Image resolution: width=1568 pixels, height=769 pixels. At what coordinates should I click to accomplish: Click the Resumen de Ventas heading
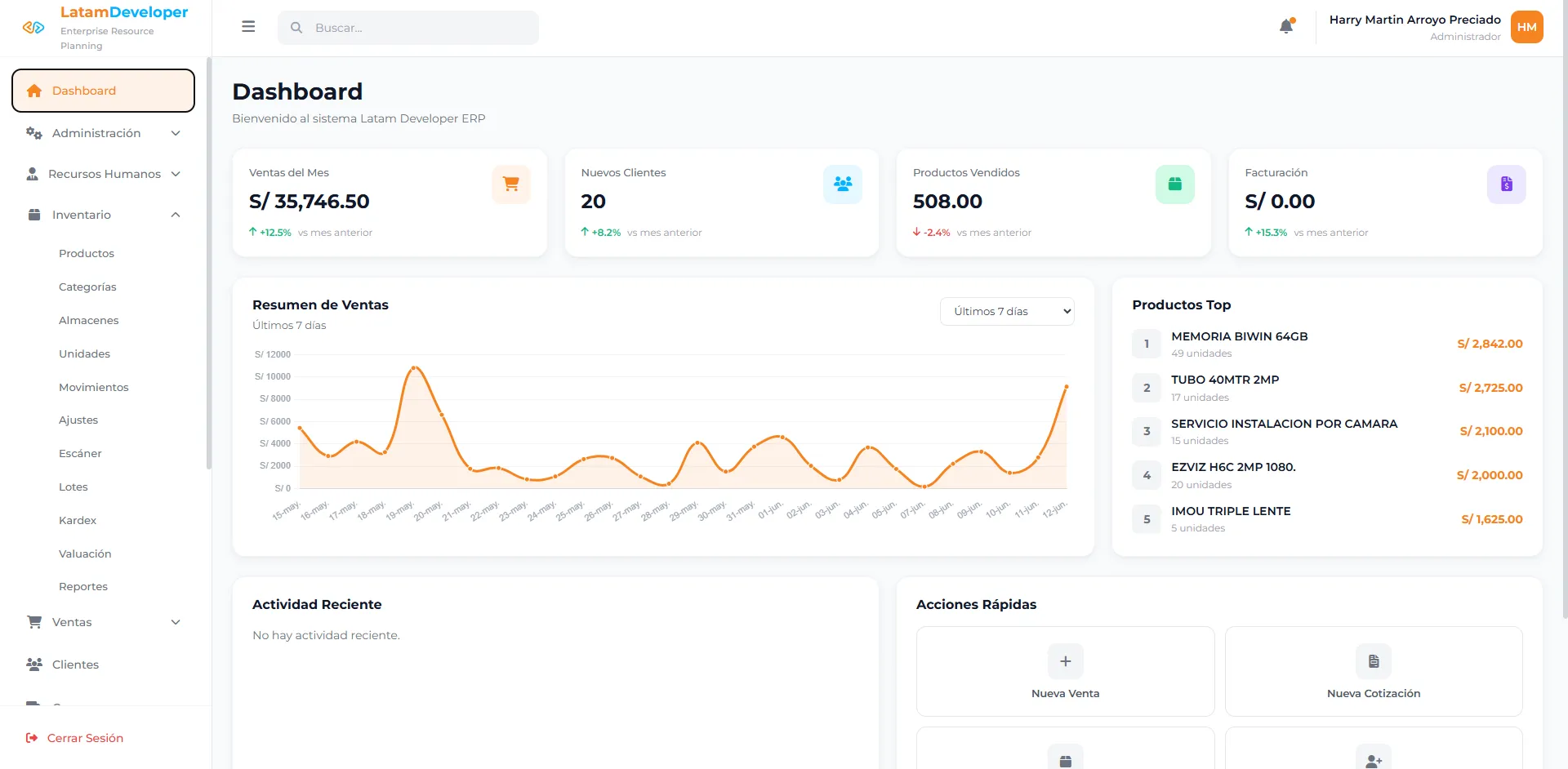(320, 304)
